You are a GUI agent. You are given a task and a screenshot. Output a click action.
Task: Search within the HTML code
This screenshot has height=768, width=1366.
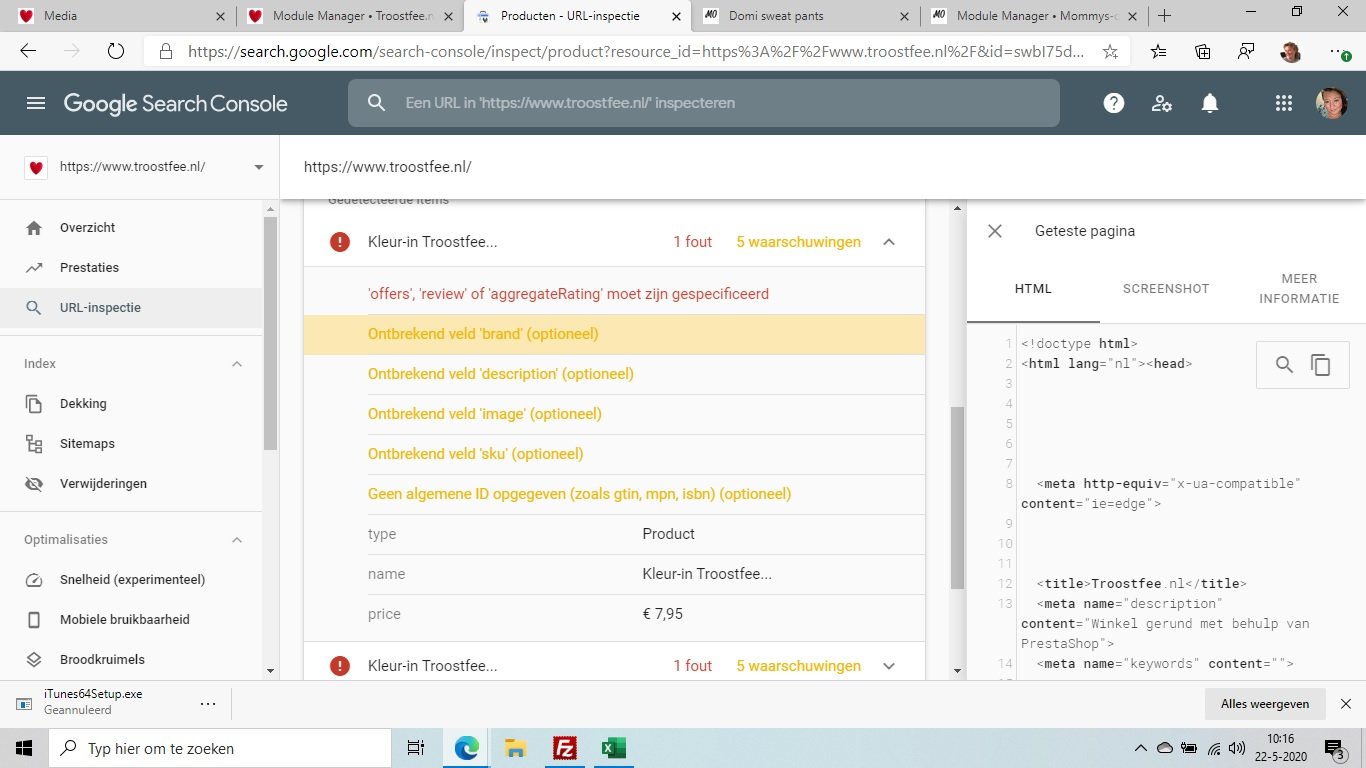tap(1284, 365)
